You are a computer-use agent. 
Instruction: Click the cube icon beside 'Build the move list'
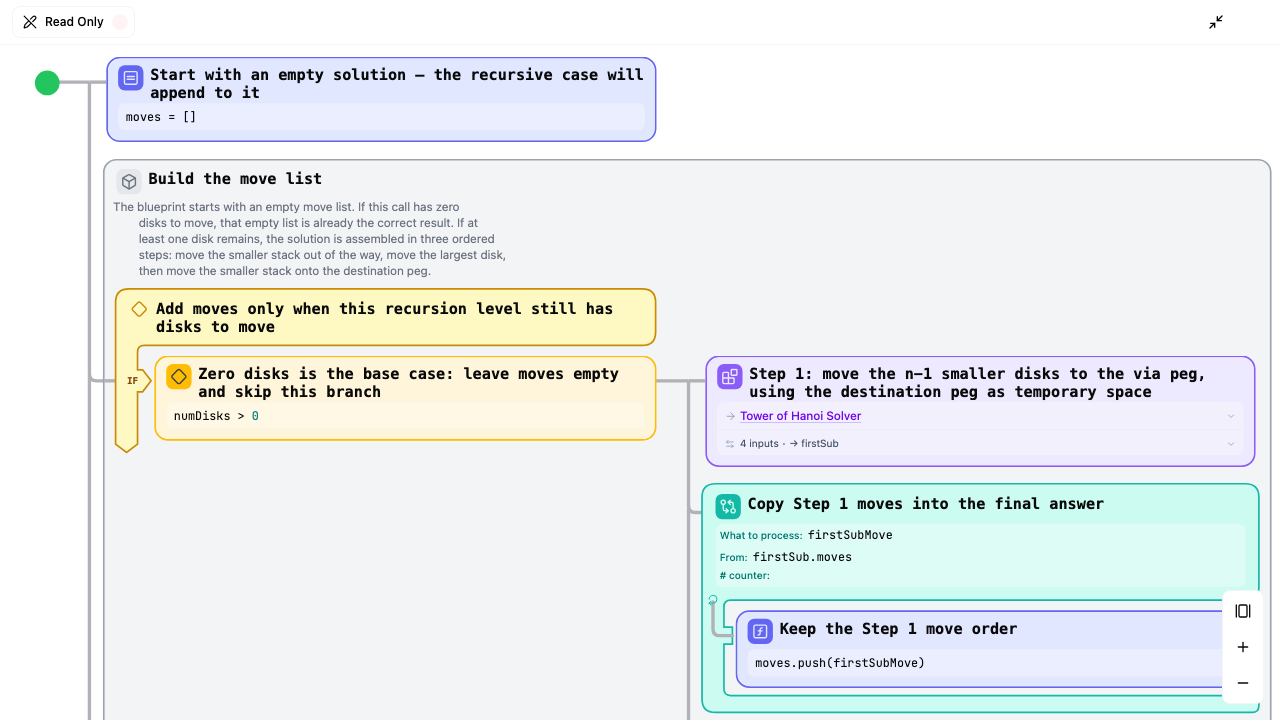(129, 182)
